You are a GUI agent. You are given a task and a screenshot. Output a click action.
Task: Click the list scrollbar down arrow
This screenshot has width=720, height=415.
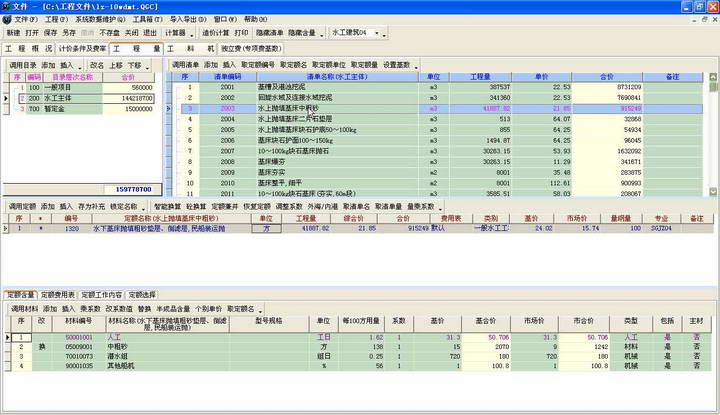coord(713,192)
